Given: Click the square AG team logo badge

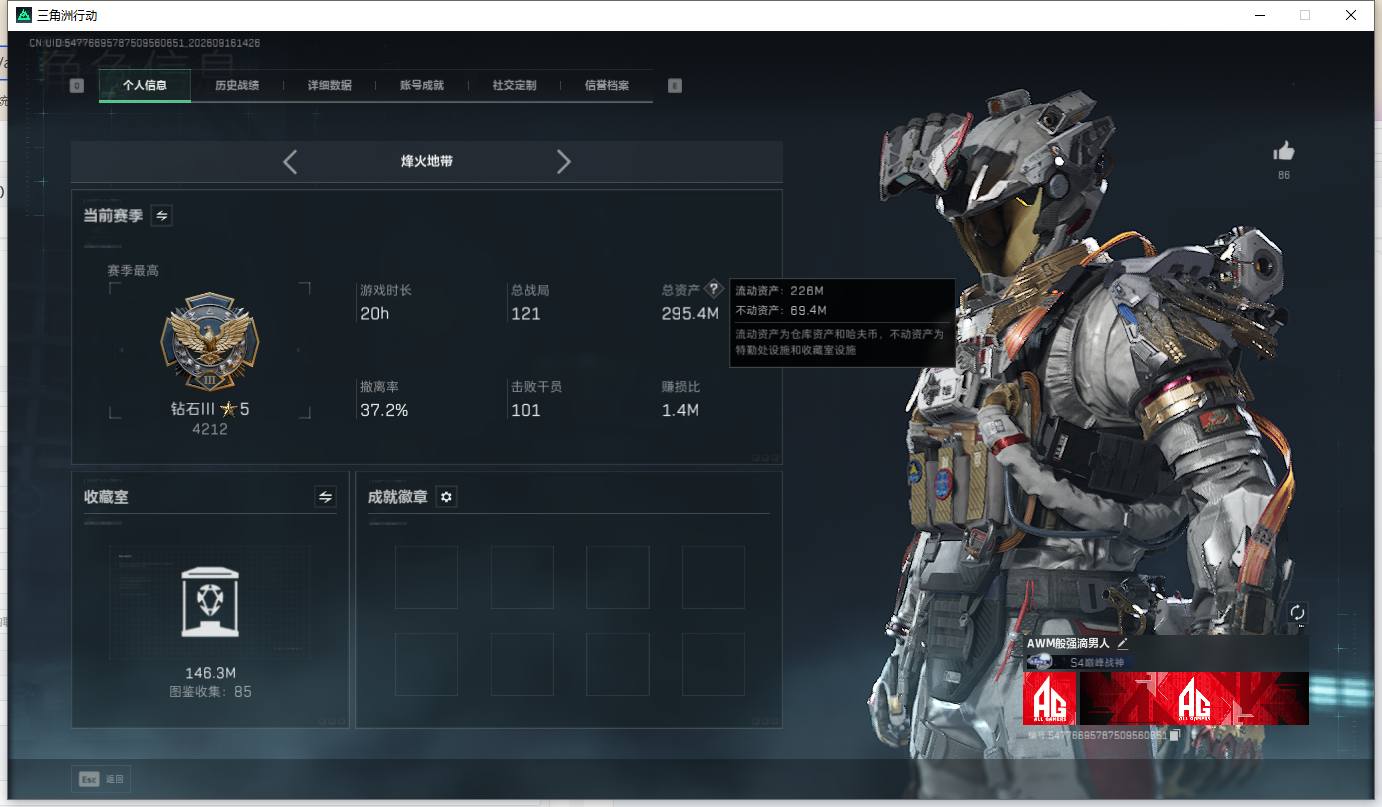Looking at the screenshot, I should (1050, 698).
